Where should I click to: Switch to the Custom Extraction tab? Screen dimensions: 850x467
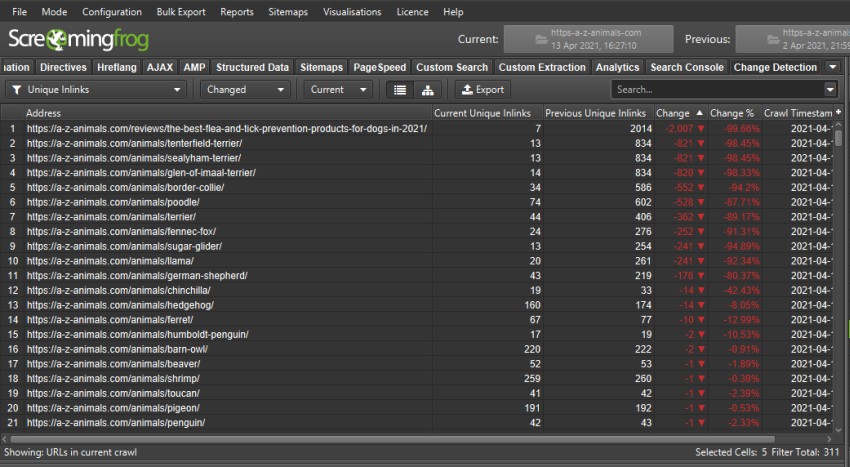point(542,67)
